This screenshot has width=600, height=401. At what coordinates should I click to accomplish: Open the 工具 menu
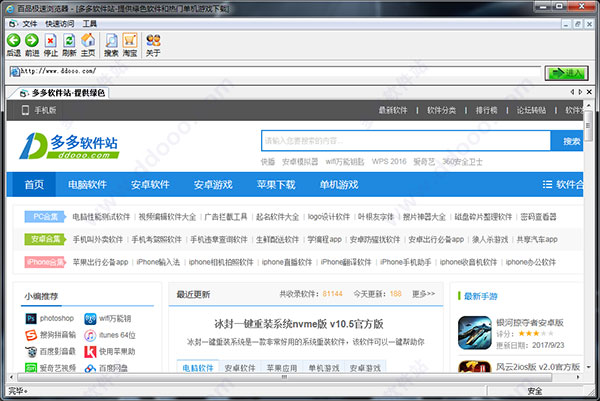click(90, 24)
